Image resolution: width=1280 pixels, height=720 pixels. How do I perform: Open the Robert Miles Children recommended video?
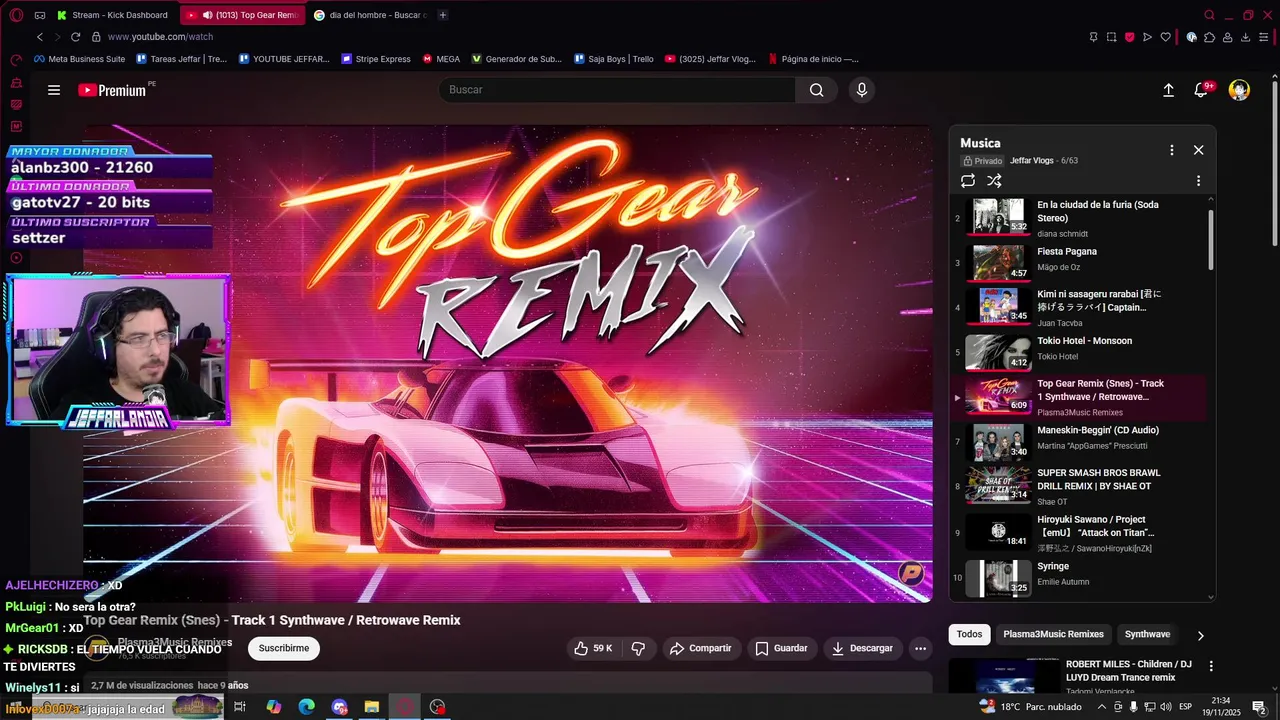click(1129, 670)
